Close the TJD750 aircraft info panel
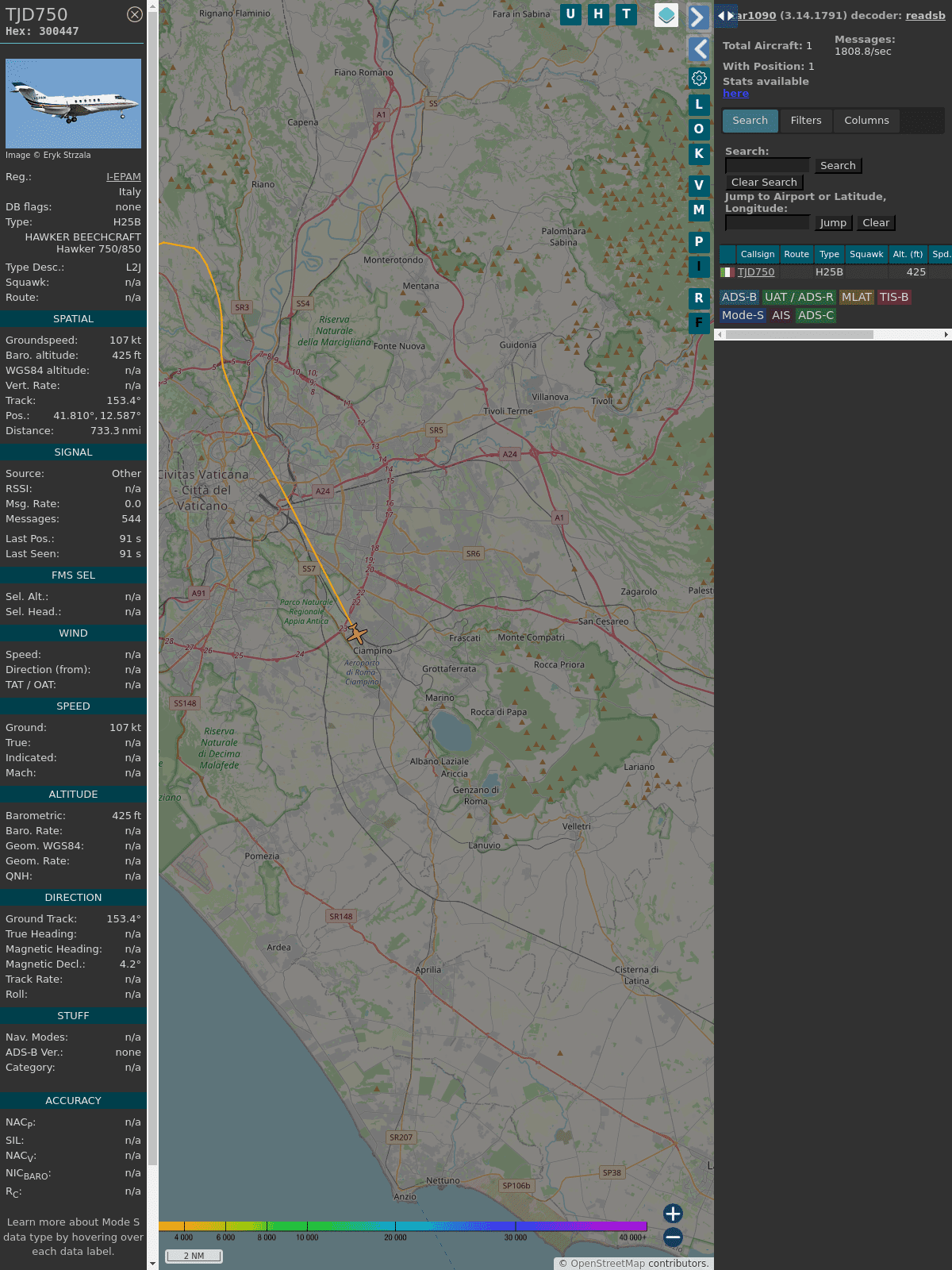 (135, 14)
